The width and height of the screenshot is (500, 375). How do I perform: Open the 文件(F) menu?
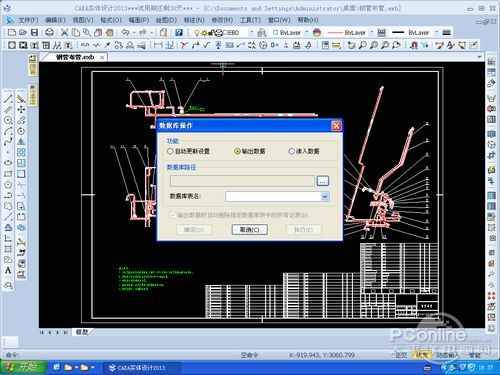coord(28,20)
